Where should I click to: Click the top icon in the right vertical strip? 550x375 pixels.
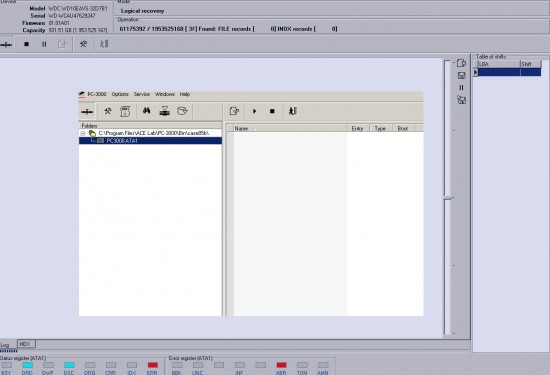462,63
